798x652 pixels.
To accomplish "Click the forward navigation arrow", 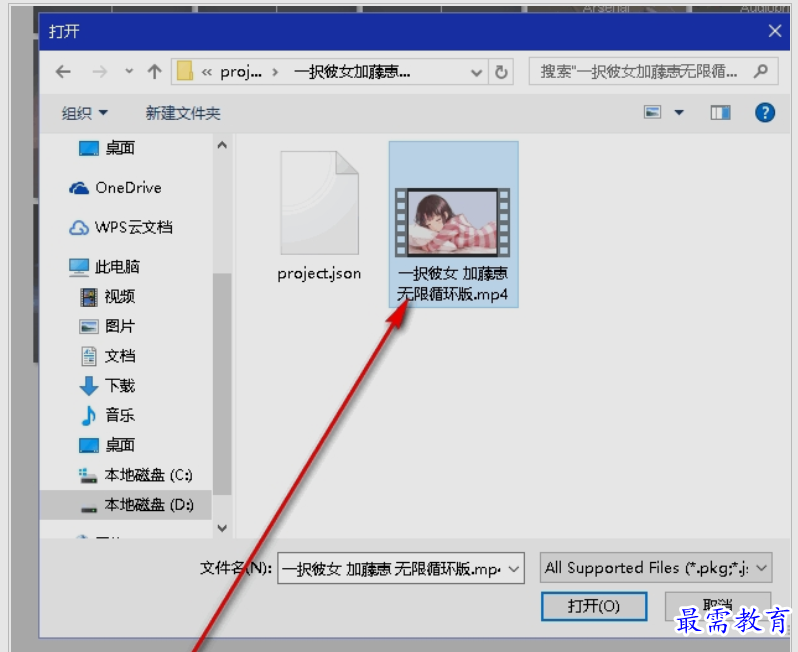I will [x=100, y=71].
